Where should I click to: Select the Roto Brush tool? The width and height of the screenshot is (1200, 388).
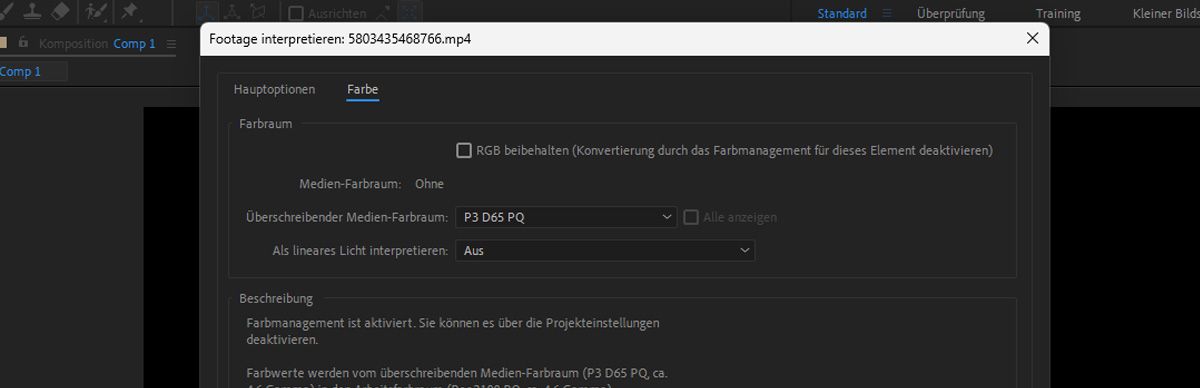pos(97,11)
